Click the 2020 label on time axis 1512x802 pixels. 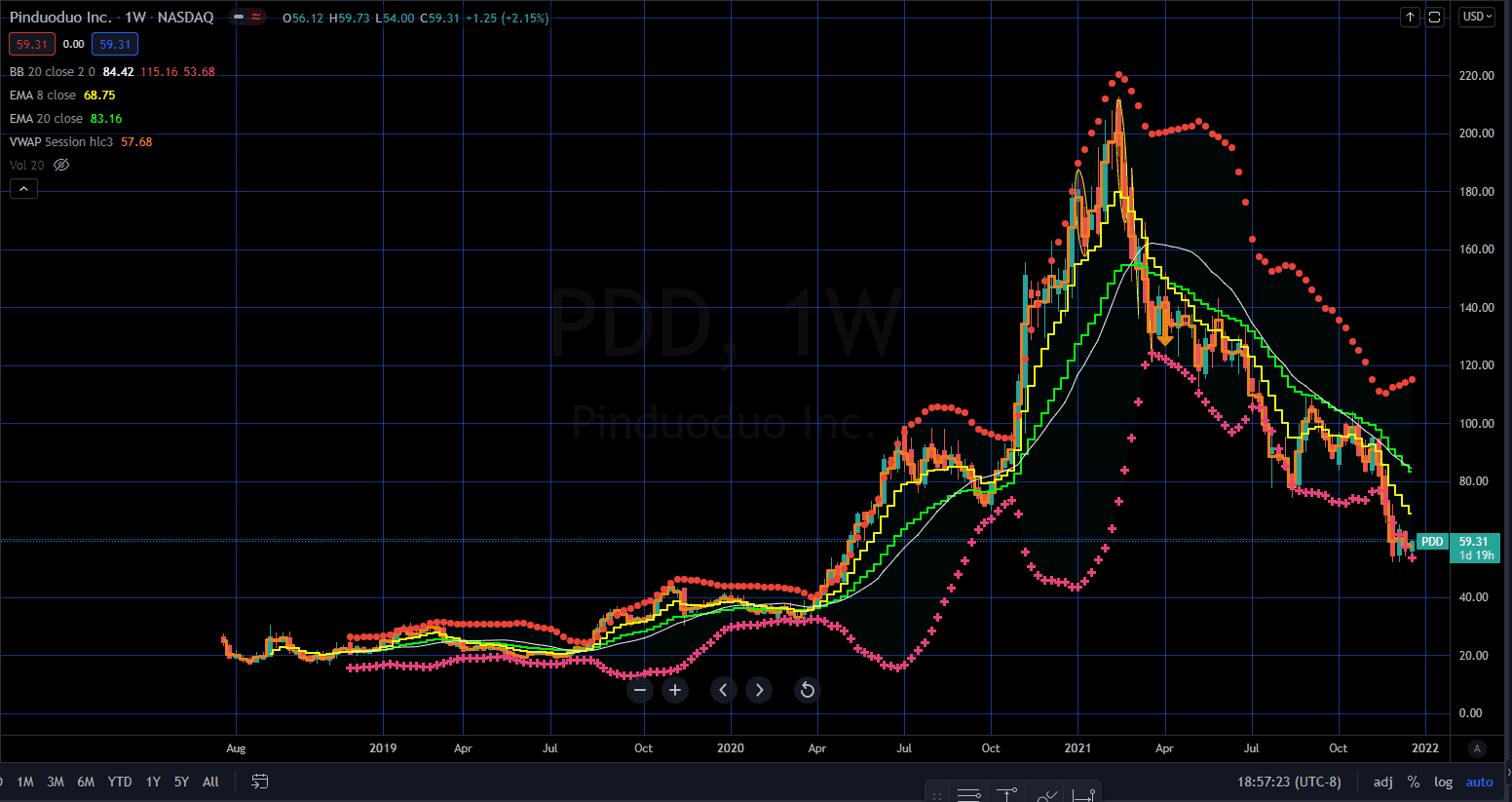pyautogui.click(x=730, y=748)
